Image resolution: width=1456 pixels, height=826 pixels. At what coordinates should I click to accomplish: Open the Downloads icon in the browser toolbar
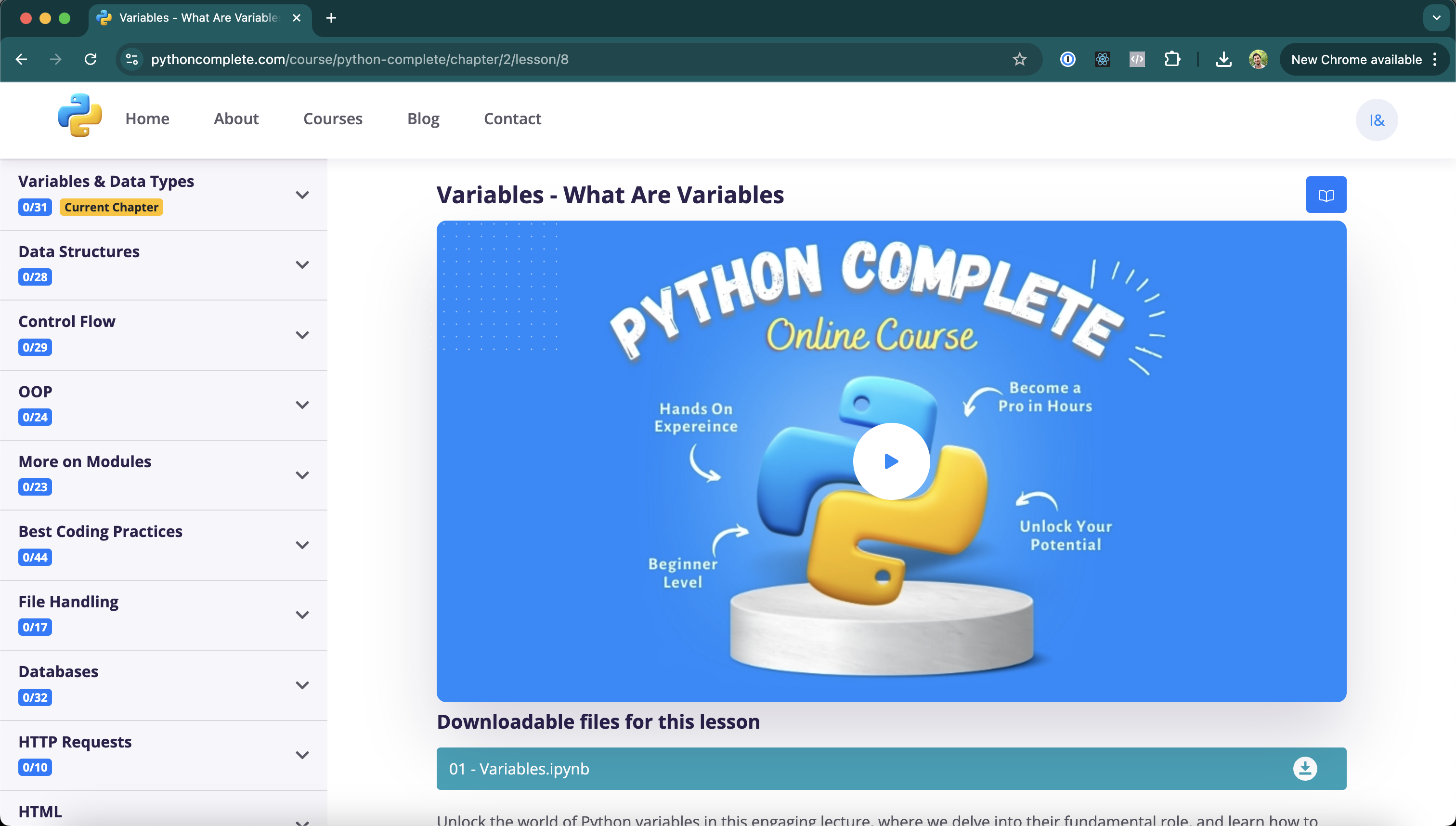(x=1223, y=59)
